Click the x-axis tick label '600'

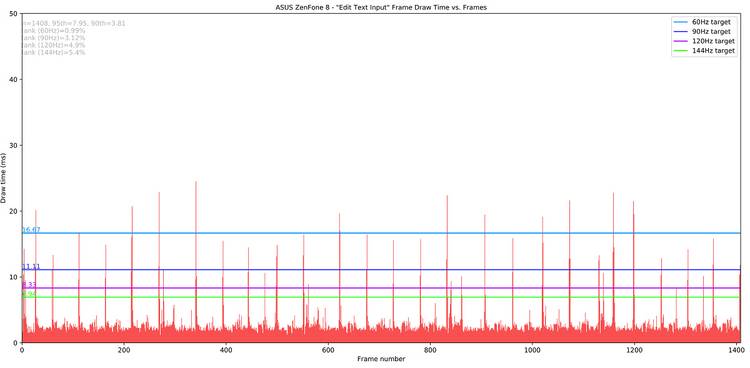(x=328, y=350)
